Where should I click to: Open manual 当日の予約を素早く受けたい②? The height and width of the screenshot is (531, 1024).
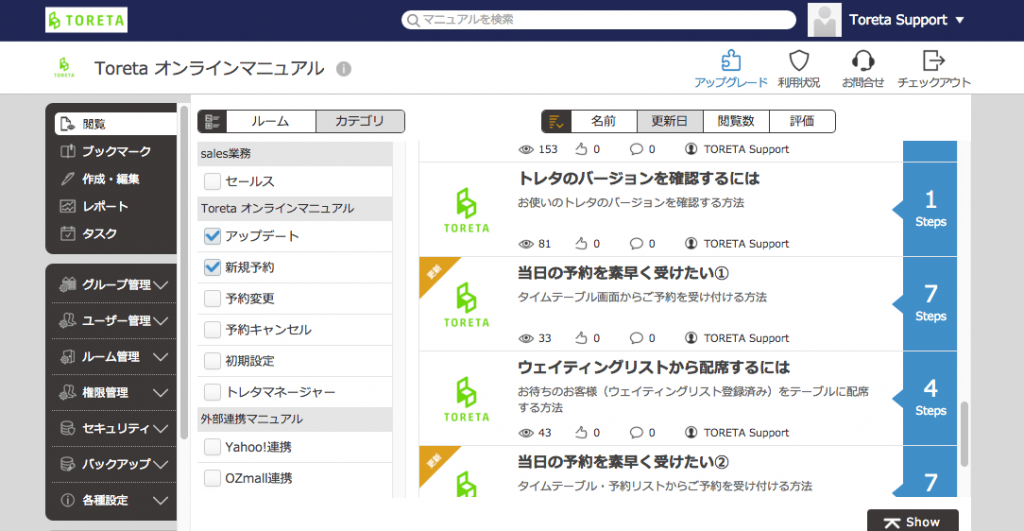(623, 462)
